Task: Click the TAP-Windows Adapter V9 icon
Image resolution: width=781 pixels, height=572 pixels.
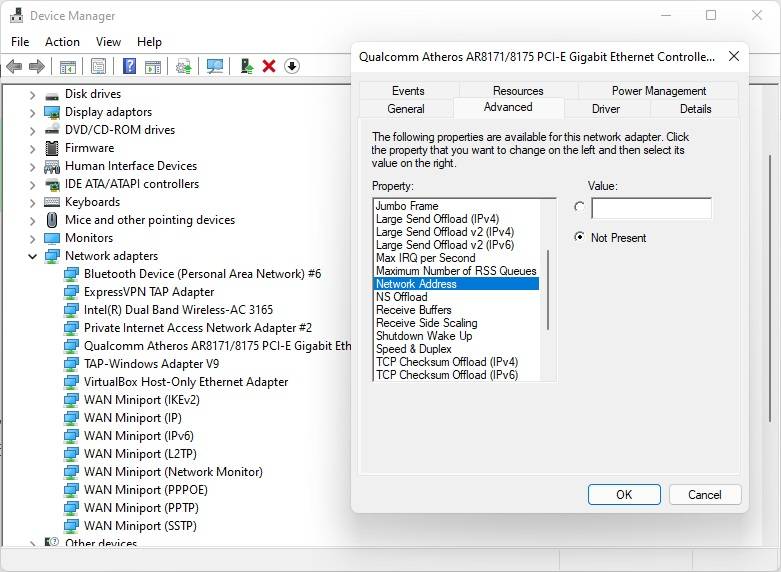Action: pyautogui.click(x=71, y=364)
